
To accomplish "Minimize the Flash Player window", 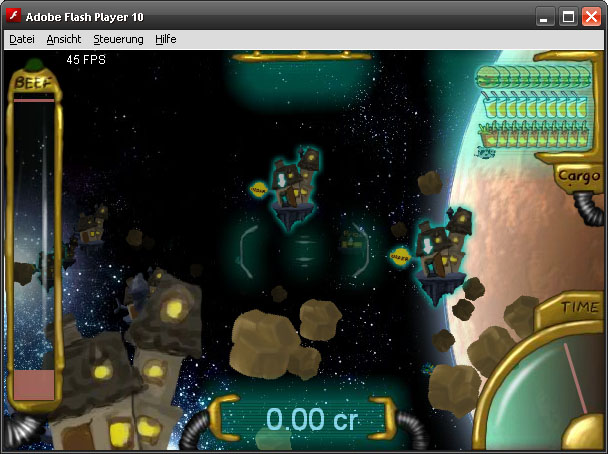I will point(544,17).
